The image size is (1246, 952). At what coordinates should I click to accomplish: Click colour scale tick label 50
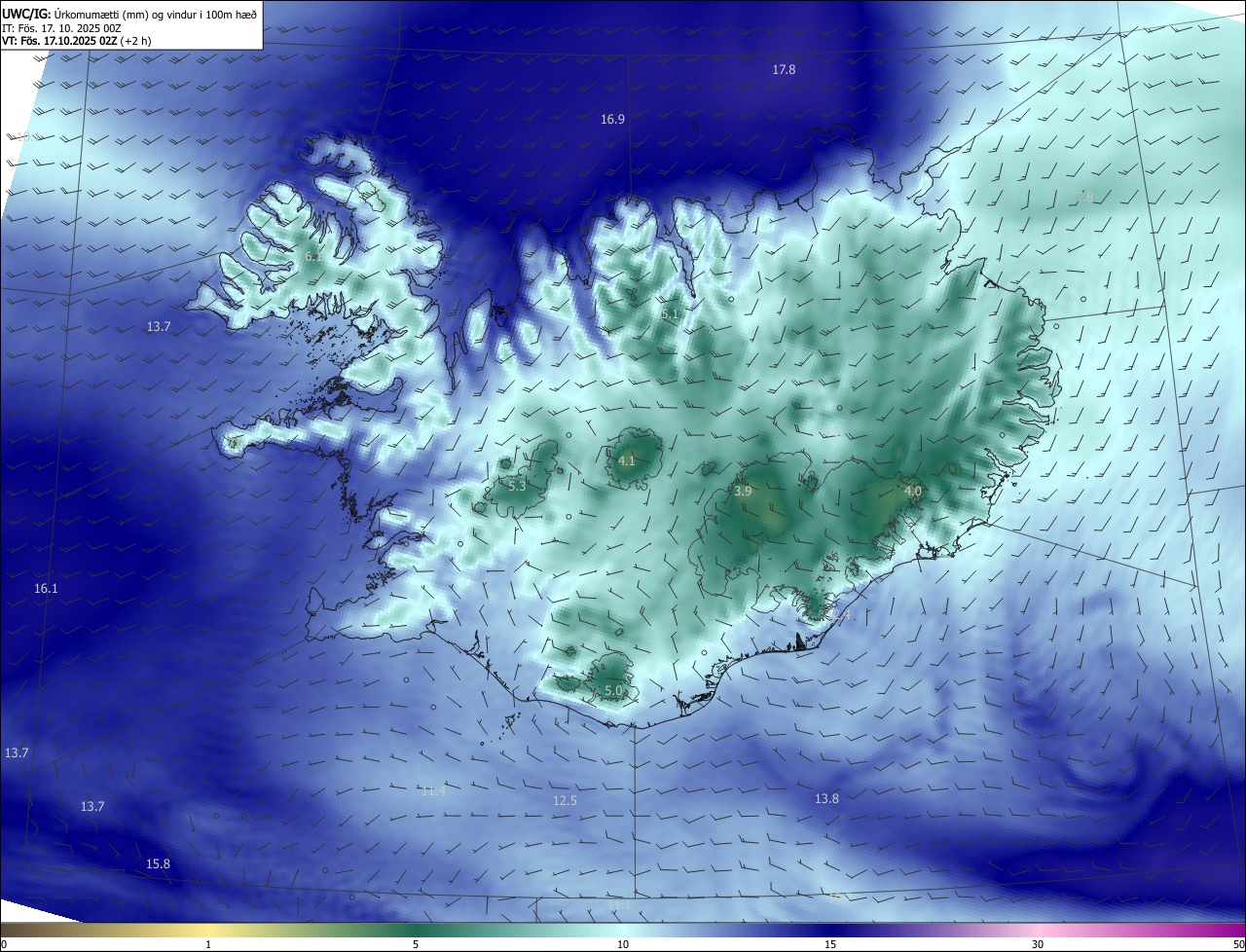click(1238, 944)
